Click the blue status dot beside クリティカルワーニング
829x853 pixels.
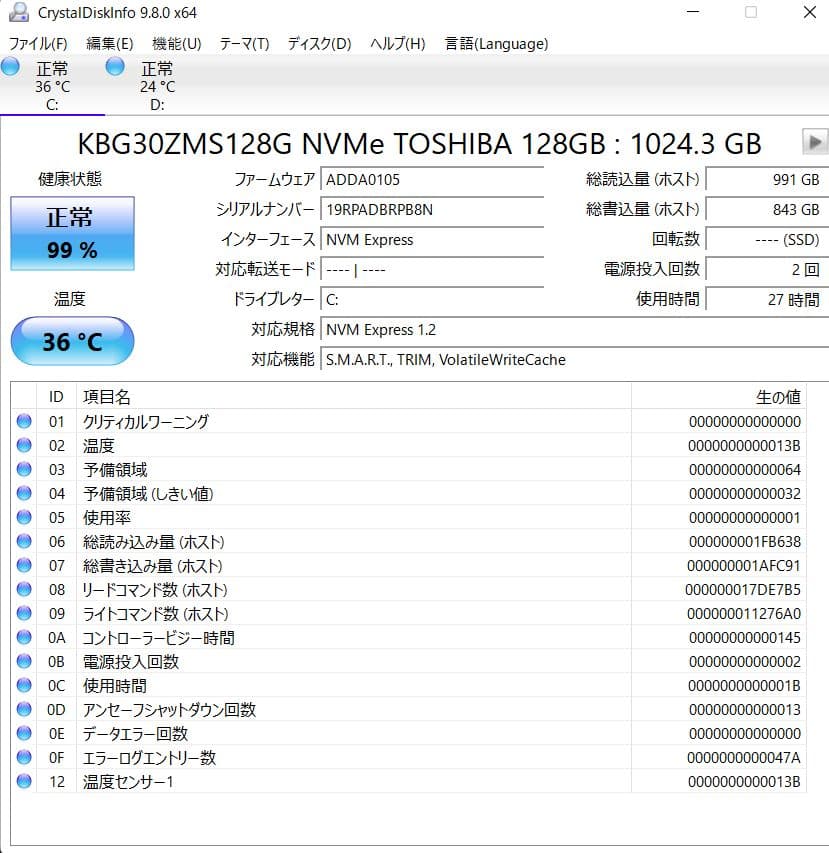[x=23, y=421]
